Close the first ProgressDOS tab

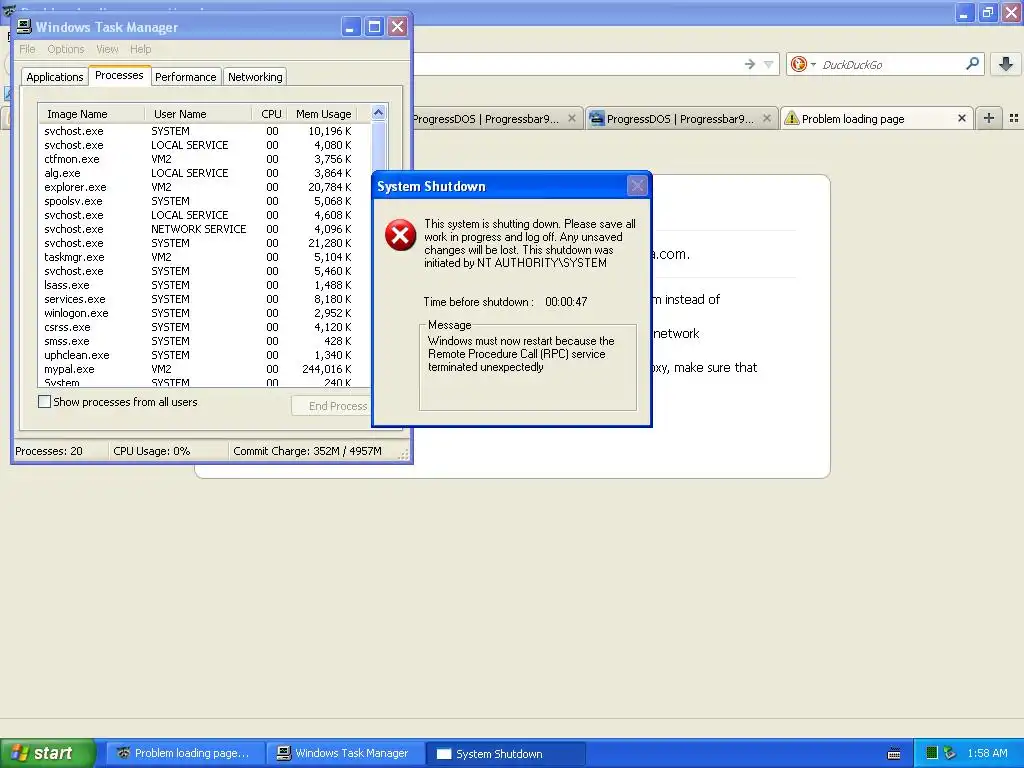(x=572, y=118)
